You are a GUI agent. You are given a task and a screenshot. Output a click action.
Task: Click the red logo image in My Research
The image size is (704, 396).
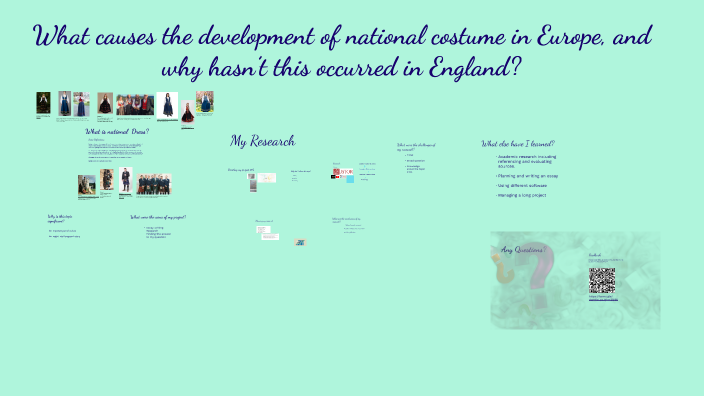(x=343, y=172)
